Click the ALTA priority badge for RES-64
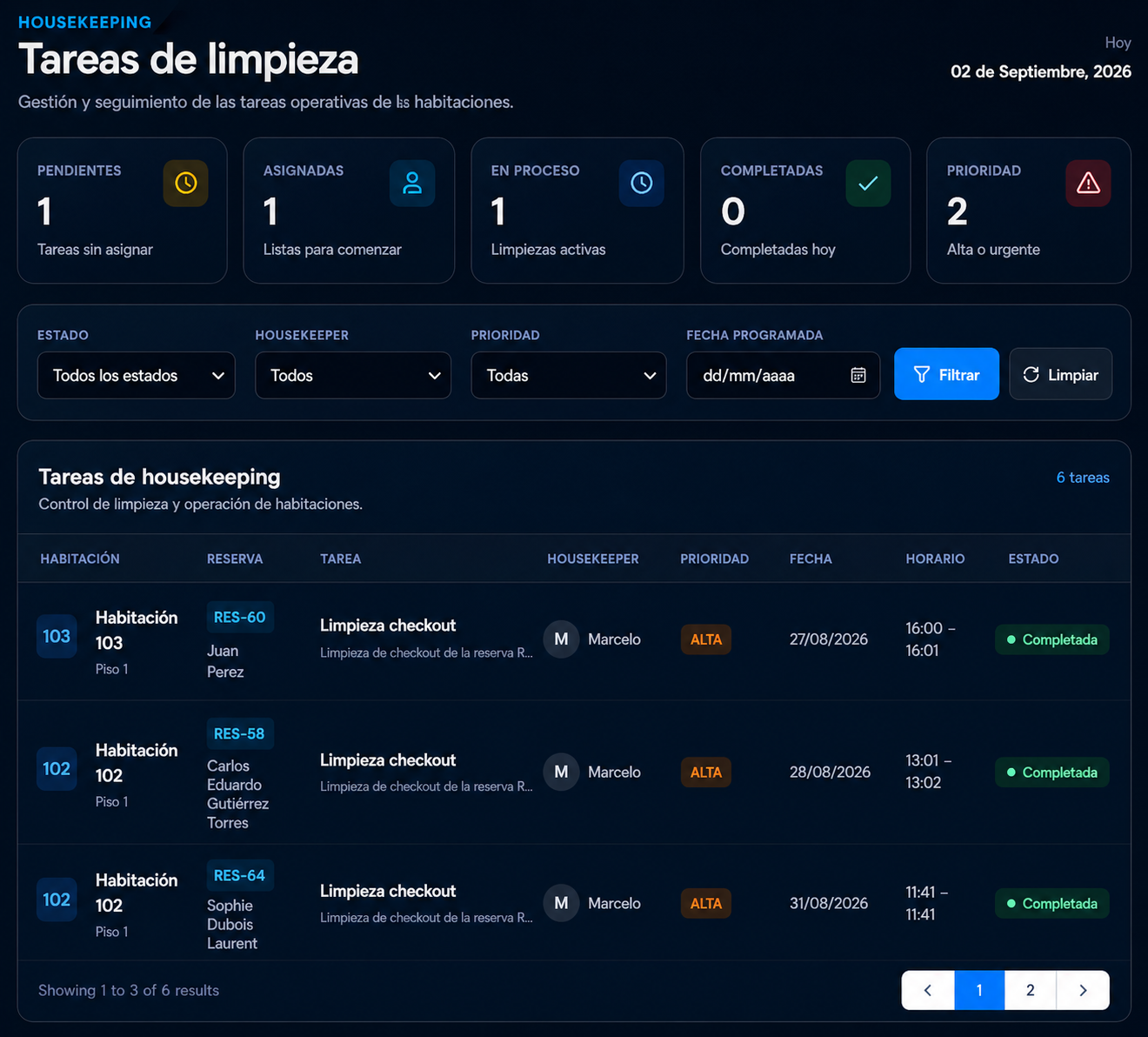 (x=706, y=903)
